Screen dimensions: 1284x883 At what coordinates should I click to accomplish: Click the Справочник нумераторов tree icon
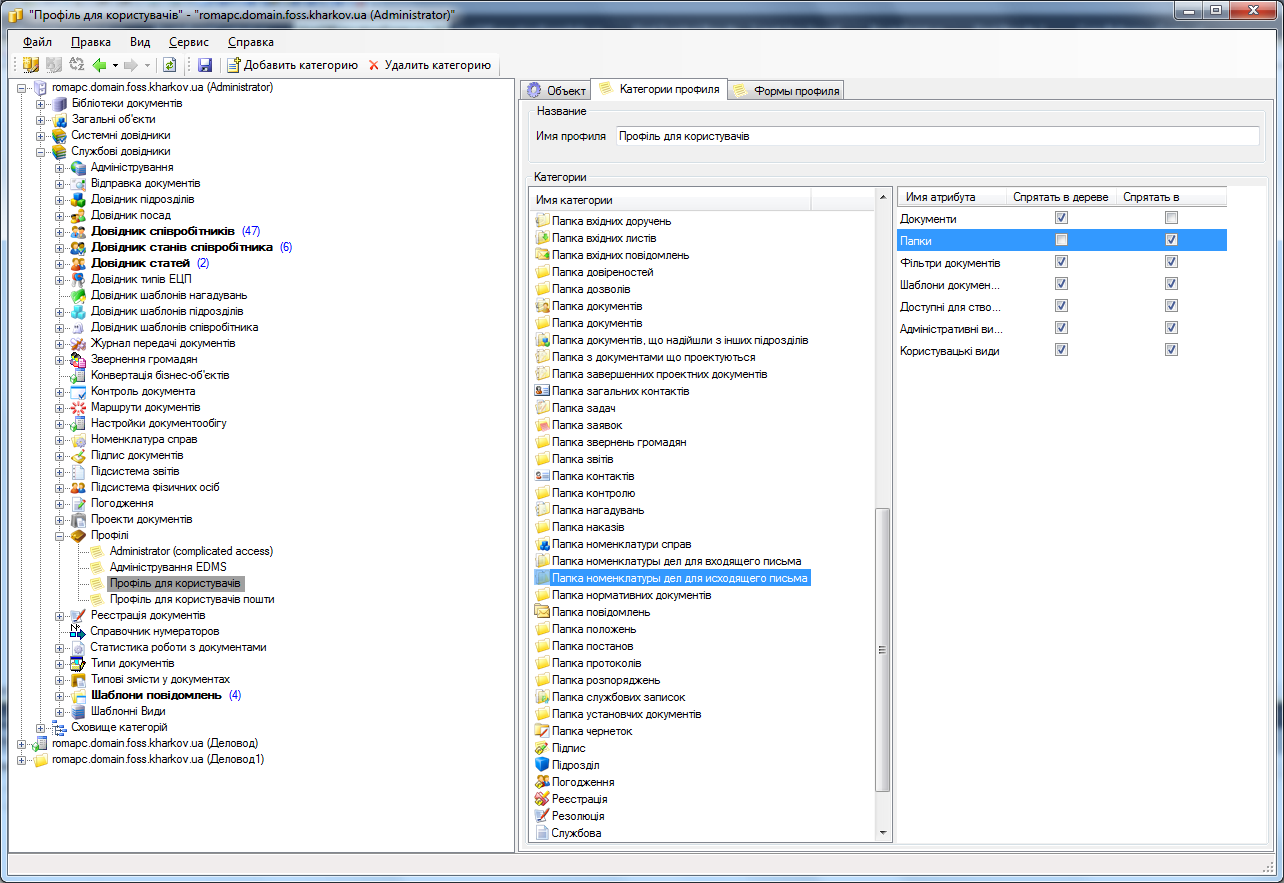click(78, 631)
